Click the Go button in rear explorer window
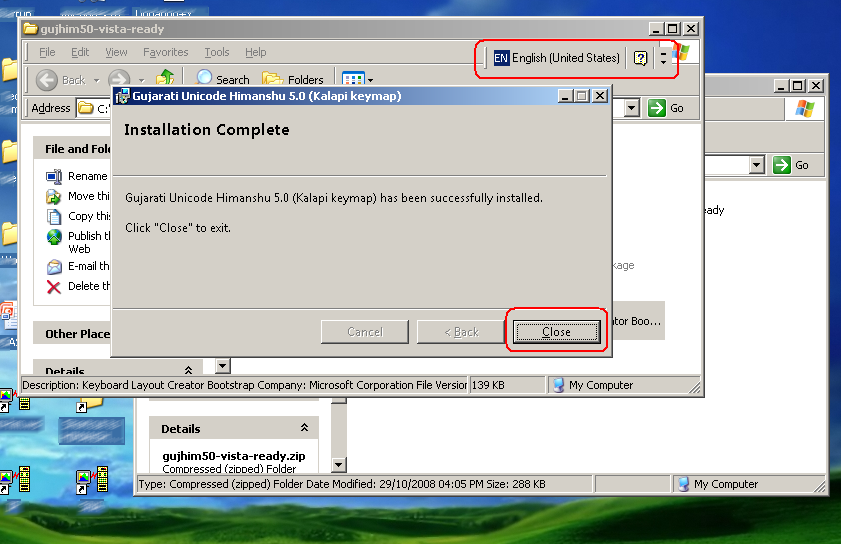The image size is (841, 544). [x=791, y=165]
